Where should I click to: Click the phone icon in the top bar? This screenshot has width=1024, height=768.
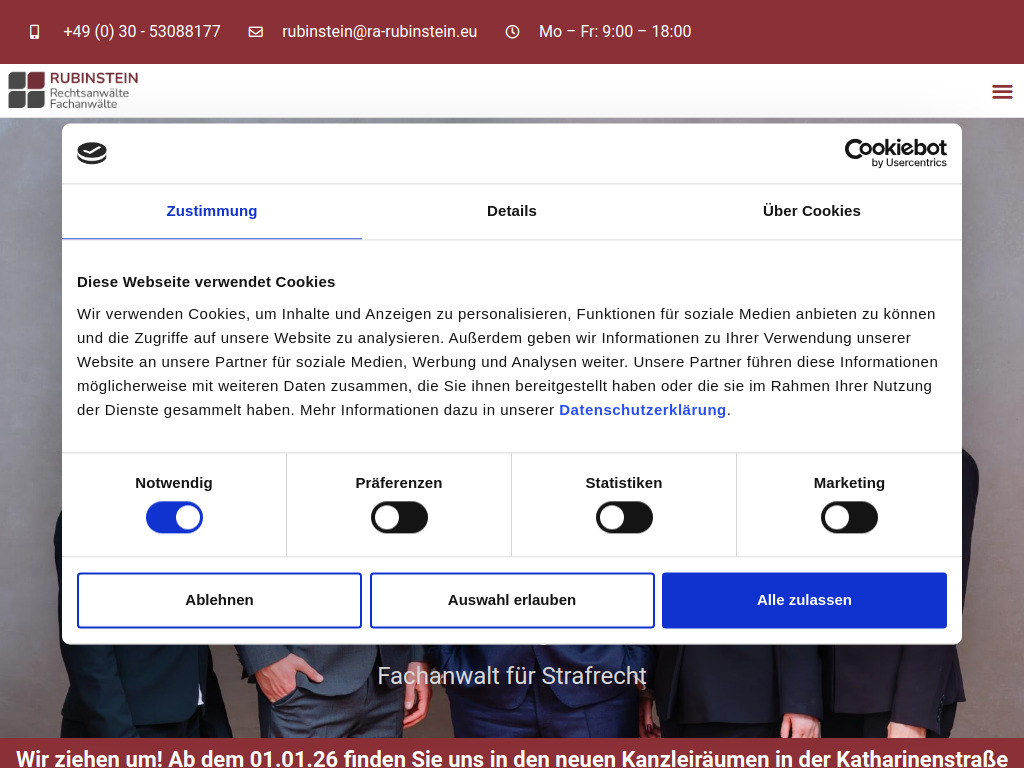35,31
